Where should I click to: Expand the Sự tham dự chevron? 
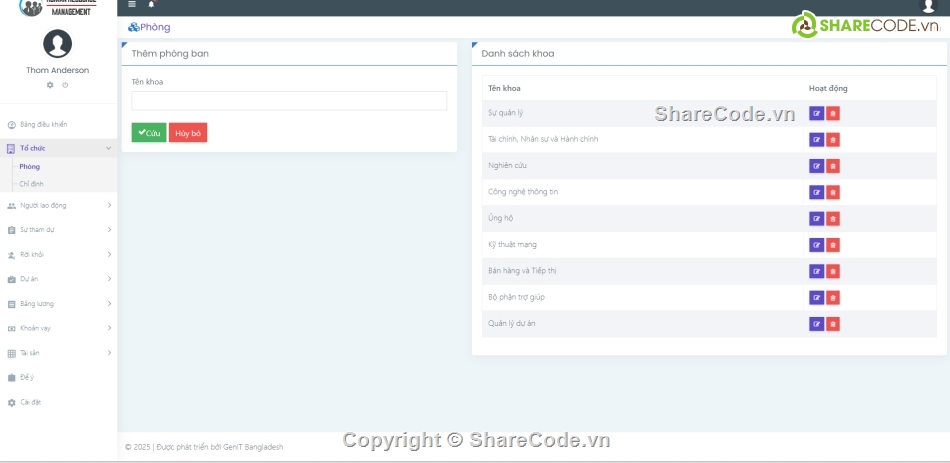click(109, 230)
